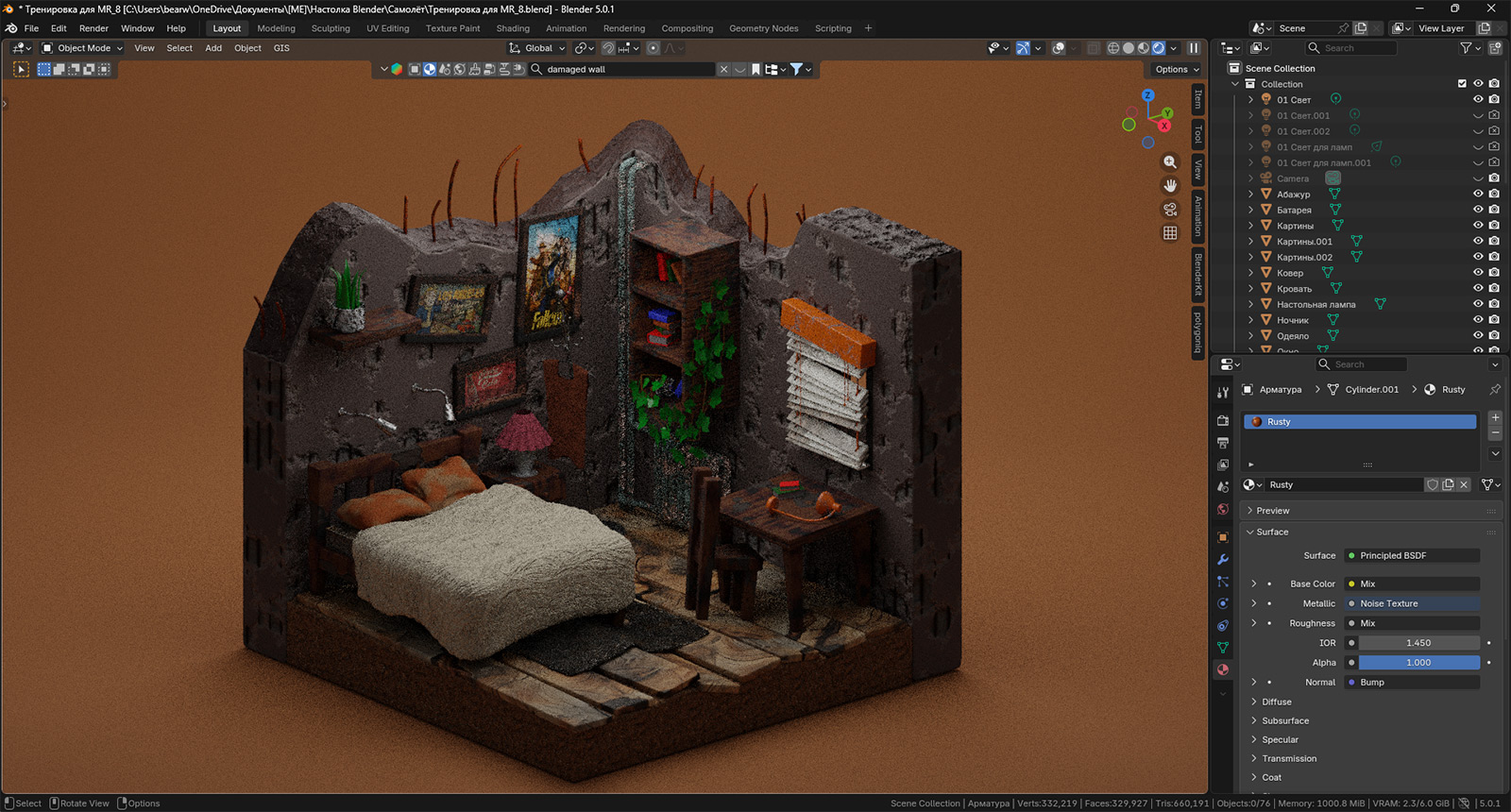Image resolution: width=1511 pixels, height=812 pixels.
Task: Pause the viewport render preview
Action: pyautogui.click(x=1194, y=48)
